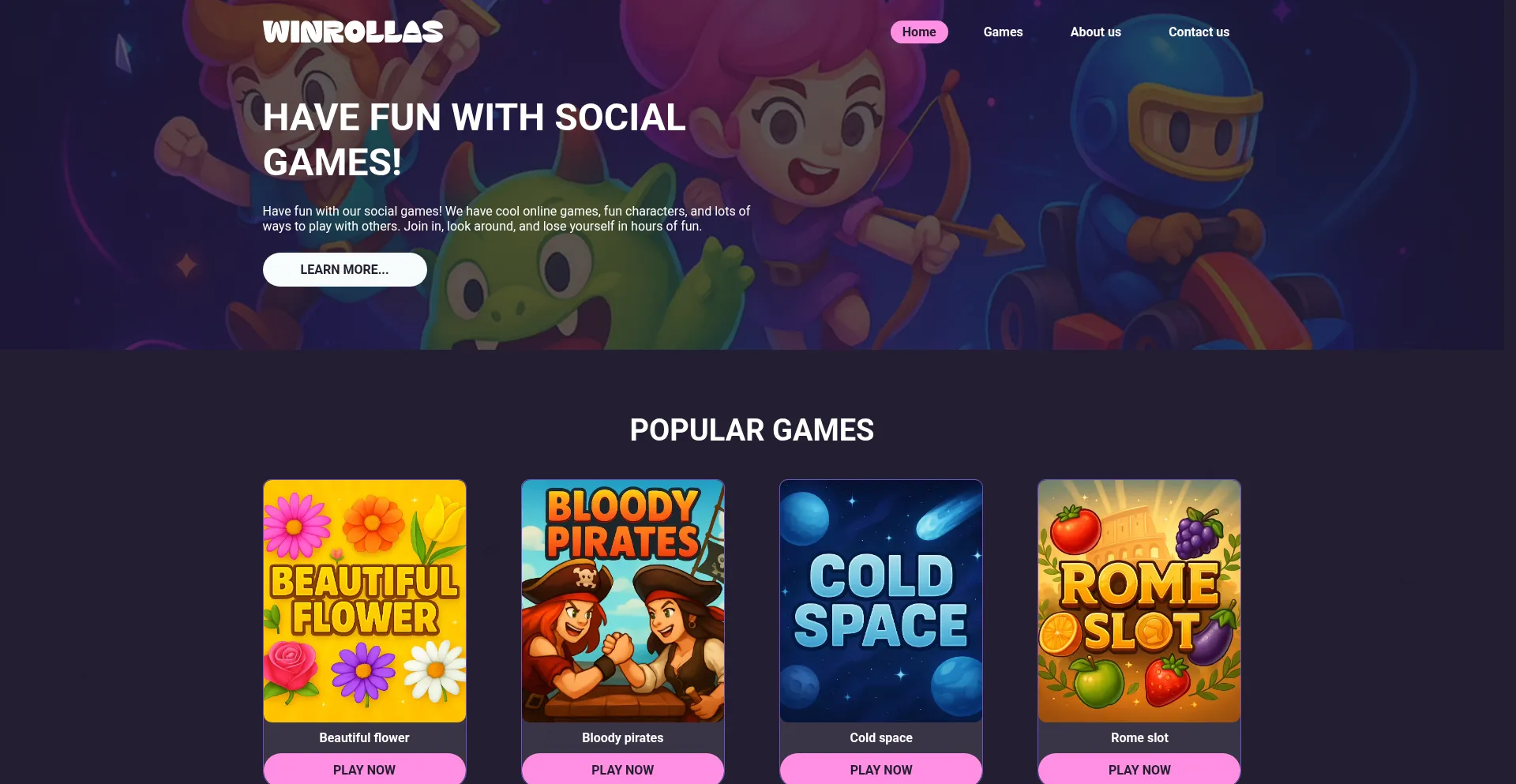
Task: Click the page's vertical scrollbar
Action: point(1510,392)
